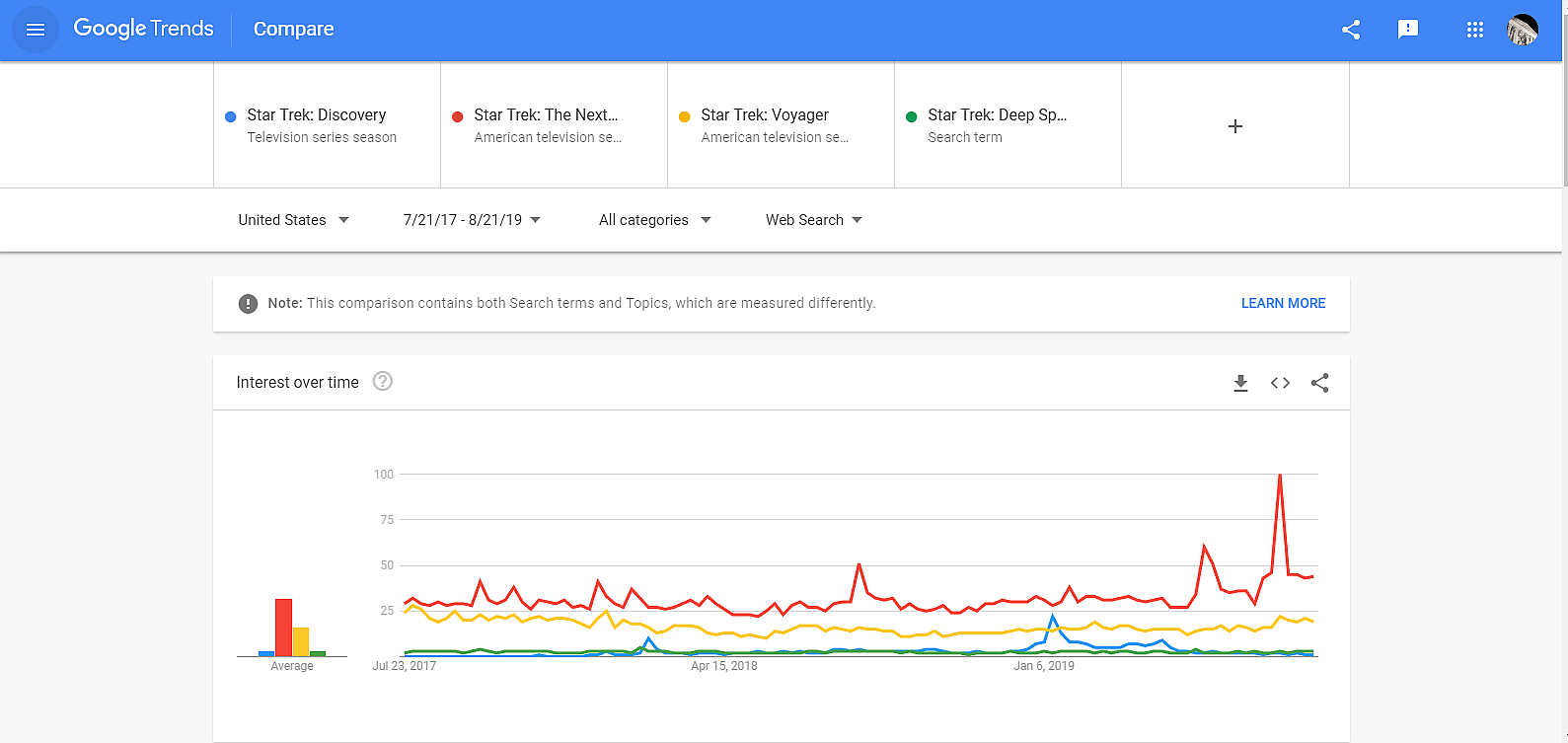Click the Search term subtitle
The width and height of the screenshot is (1568, 743).
965,137
